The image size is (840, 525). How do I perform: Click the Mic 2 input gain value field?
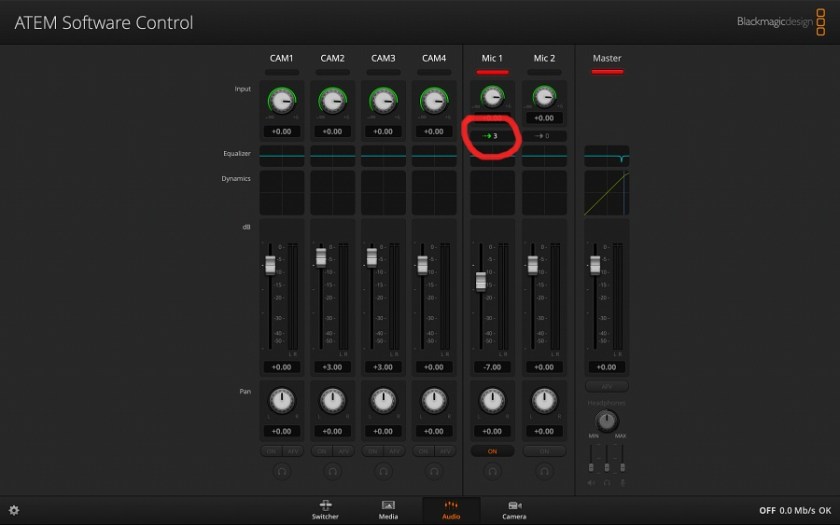[544, 118]
